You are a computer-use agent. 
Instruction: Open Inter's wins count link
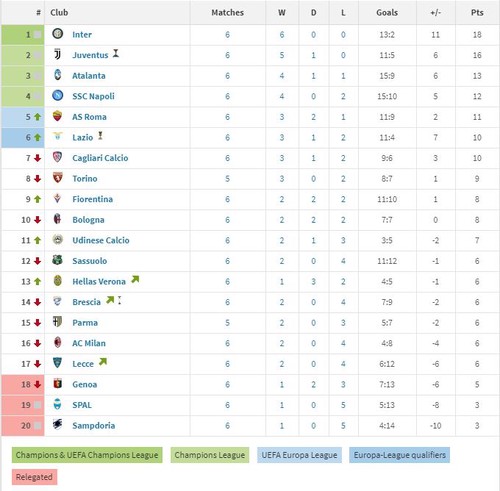click(282, 35)
